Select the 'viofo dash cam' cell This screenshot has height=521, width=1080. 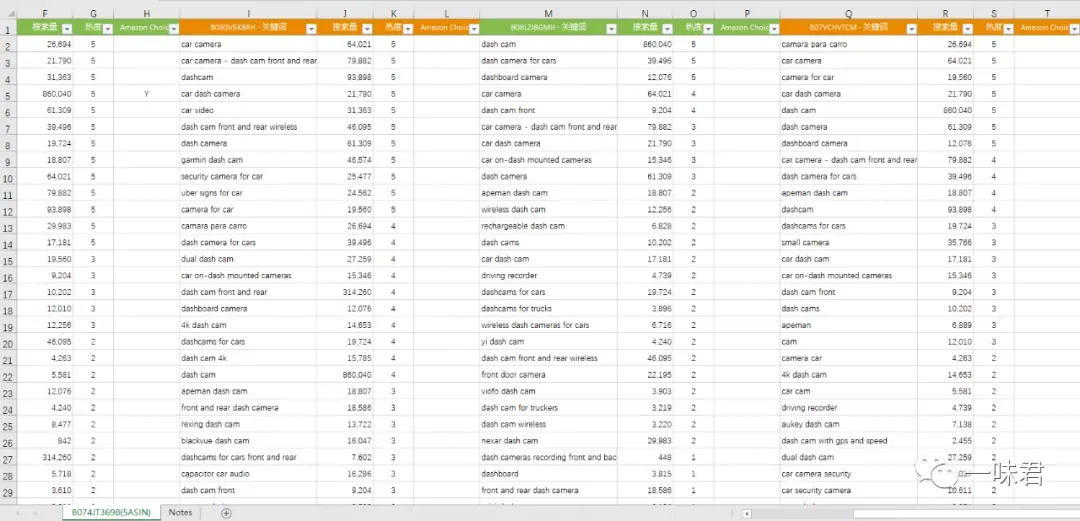(x=548, y=391)
